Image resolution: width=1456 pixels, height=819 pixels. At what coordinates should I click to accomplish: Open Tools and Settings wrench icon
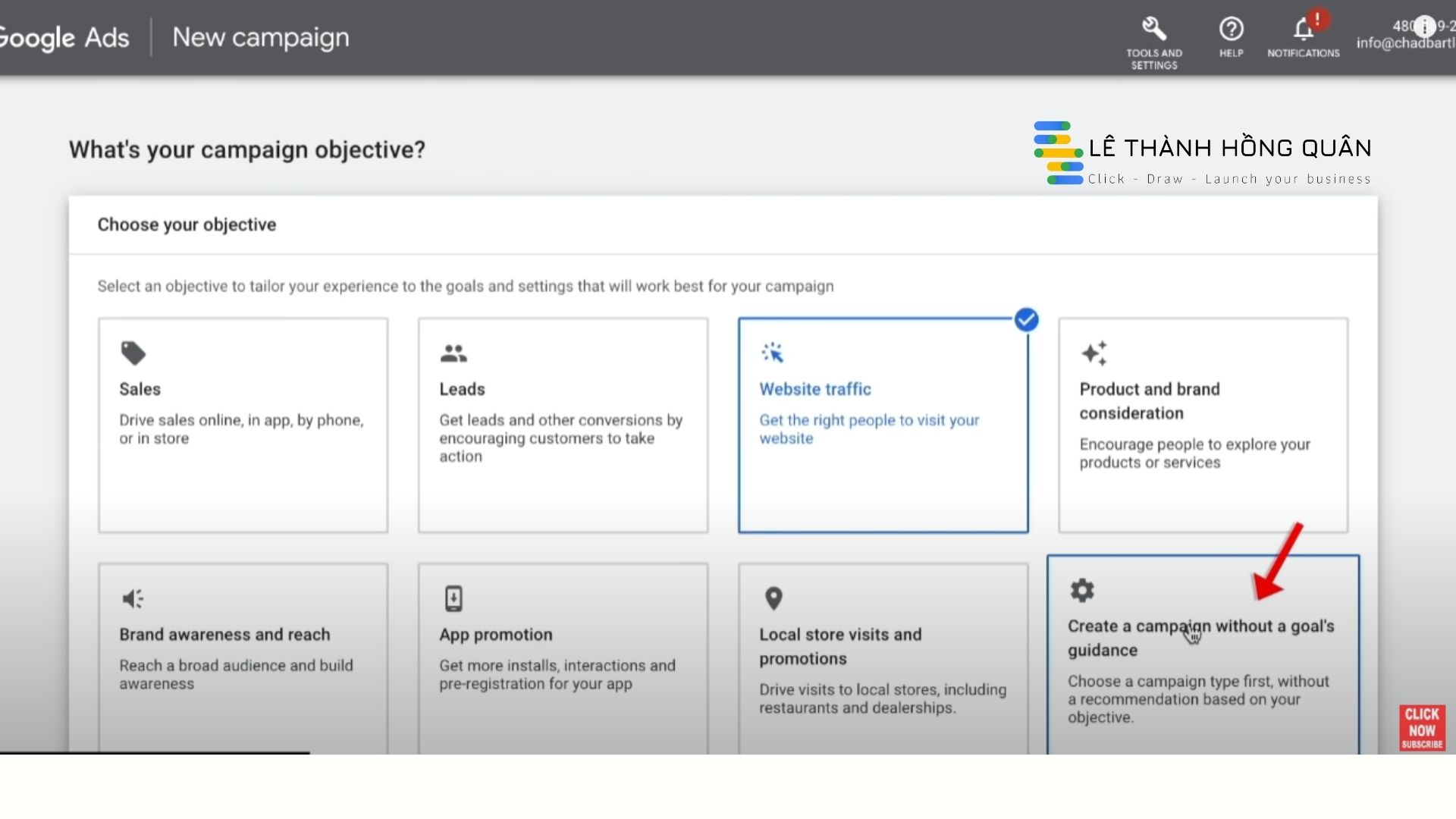[1153, 30]
